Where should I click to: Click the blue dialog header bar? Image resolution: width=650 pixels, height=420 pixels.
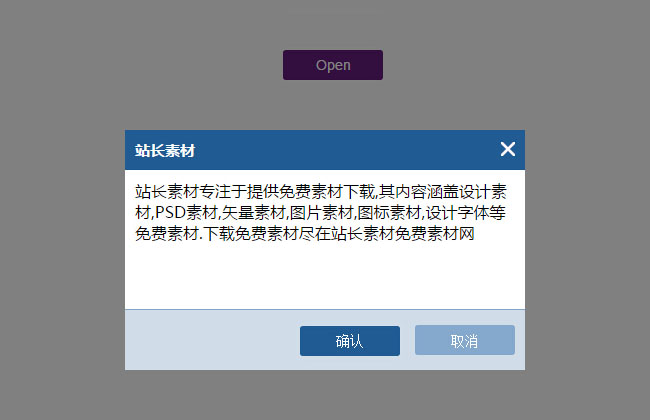[x=325, y=150]
